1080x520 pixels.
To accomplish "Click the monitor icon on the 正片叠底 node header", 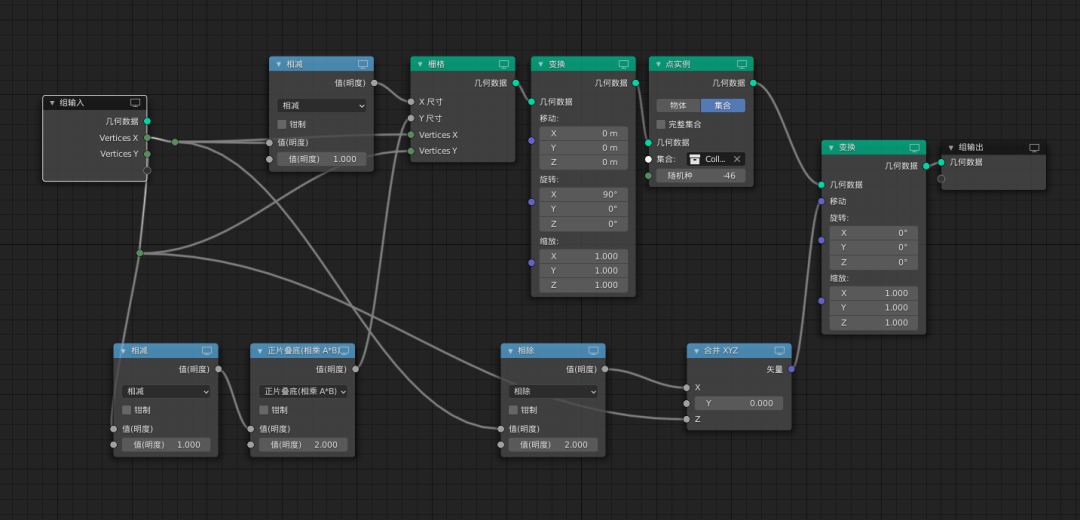I will pyautogui.click(x=343, y=351).
